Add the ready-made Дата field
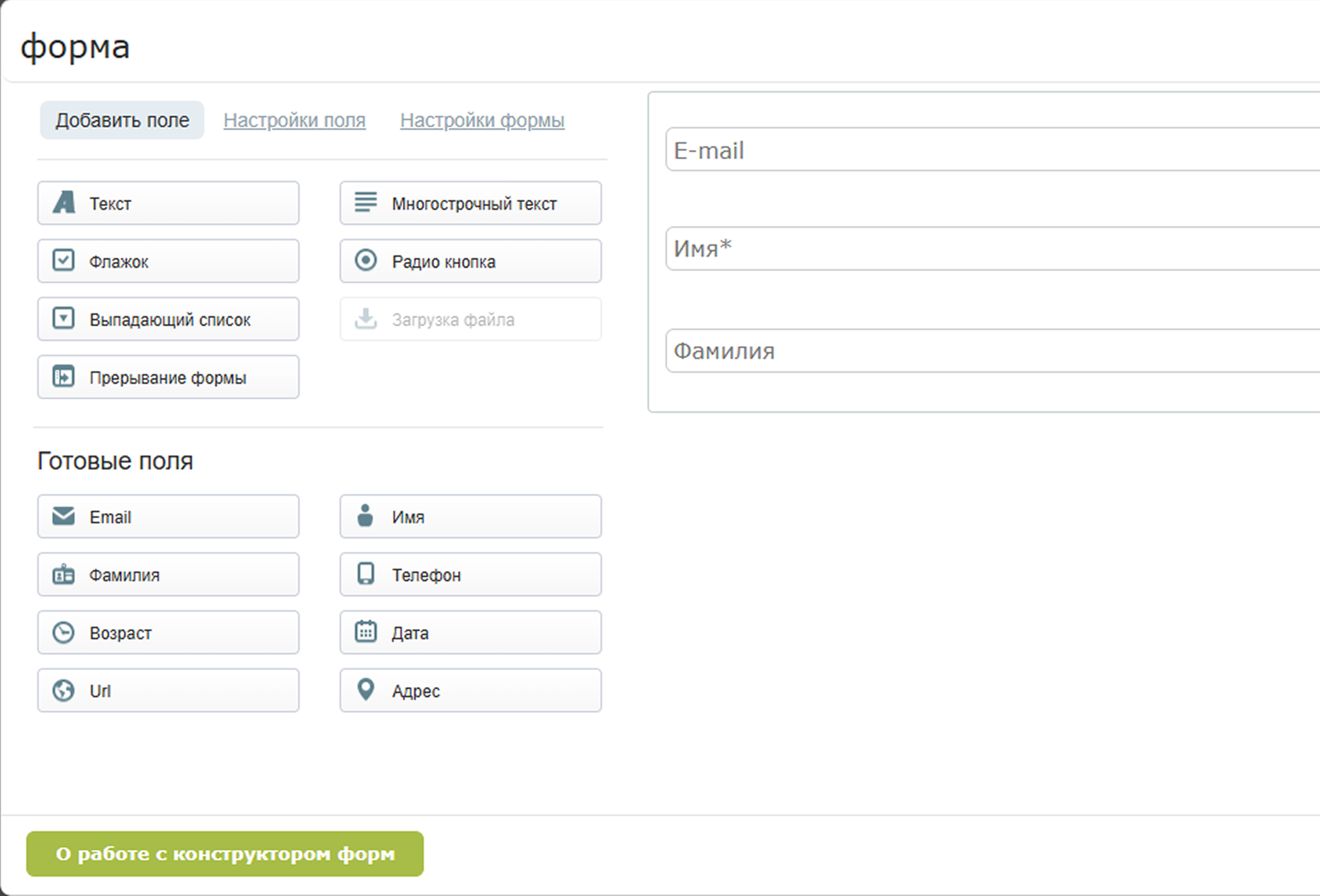The height and width of the screenshot is (896, 1320). 471,632
